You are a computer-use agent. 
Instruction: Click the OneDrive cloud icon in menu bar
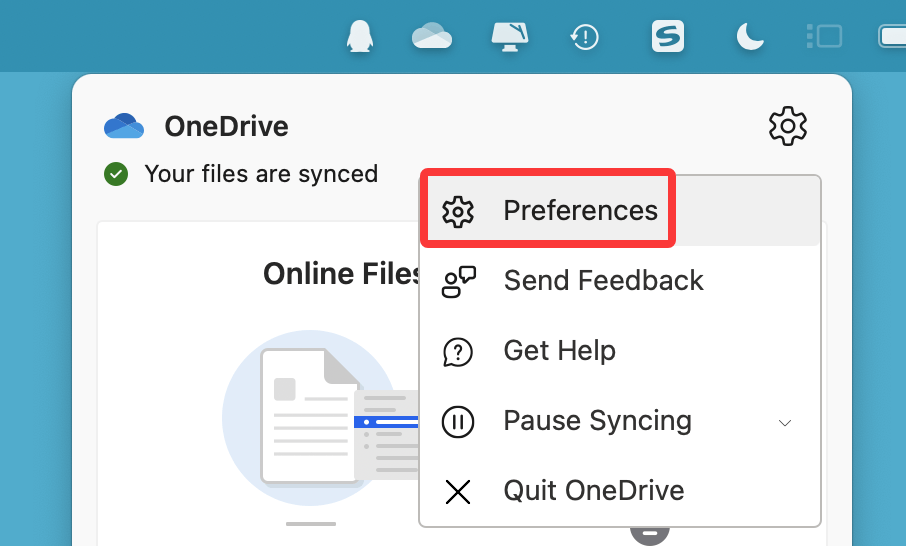tap(432, 36)
